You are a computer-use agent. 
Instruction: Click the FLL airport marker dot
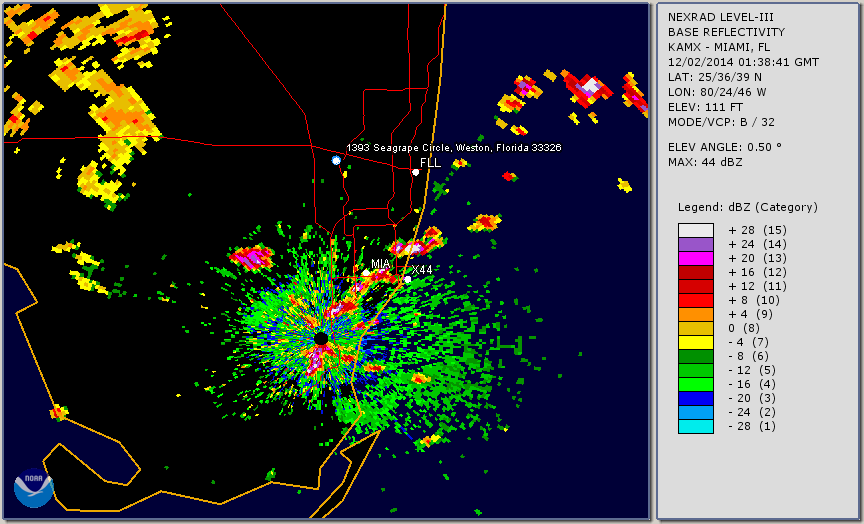tap(415, 172)
